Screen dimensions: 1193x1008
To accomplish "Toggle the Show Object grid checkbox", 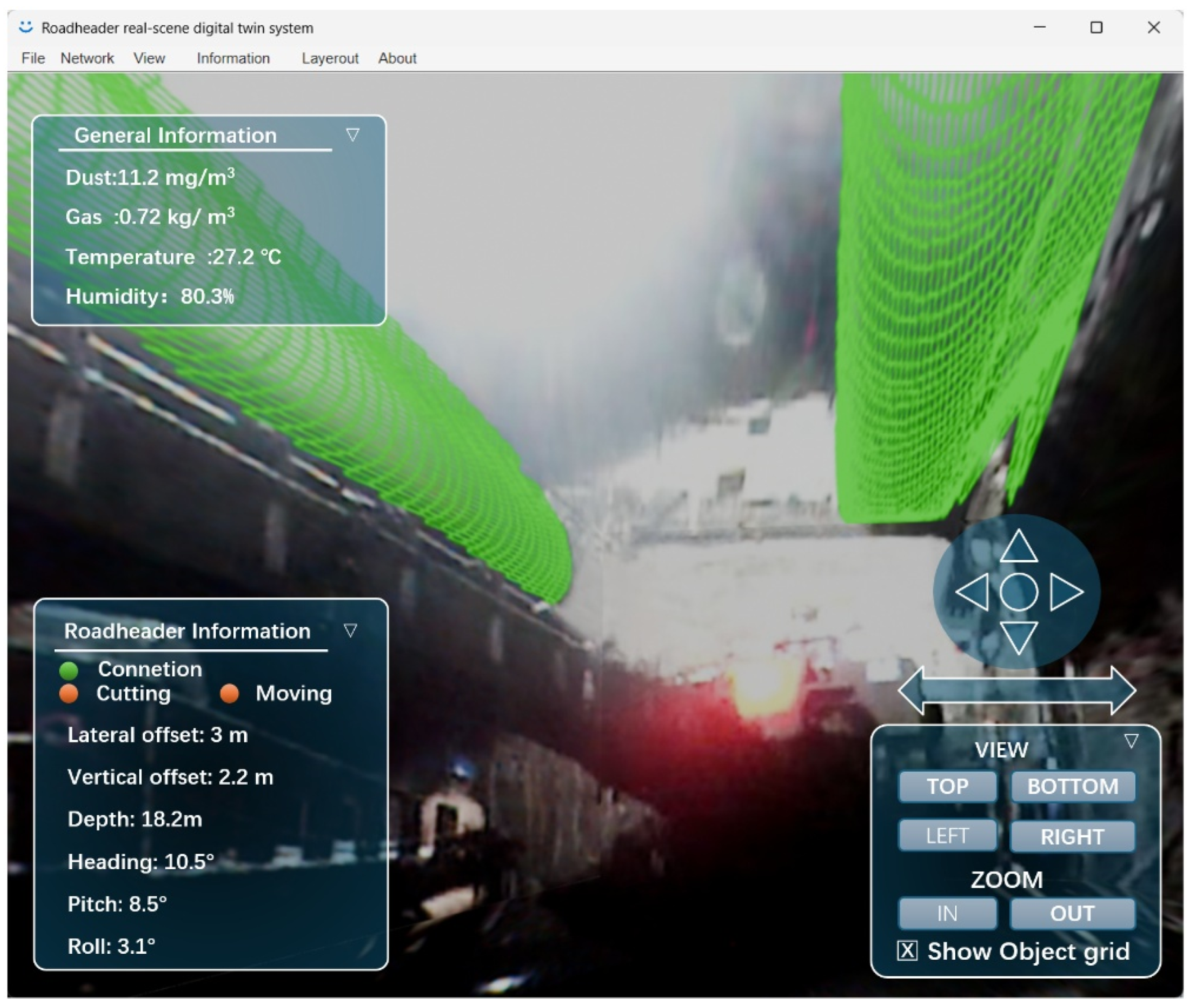I will 907,951.
